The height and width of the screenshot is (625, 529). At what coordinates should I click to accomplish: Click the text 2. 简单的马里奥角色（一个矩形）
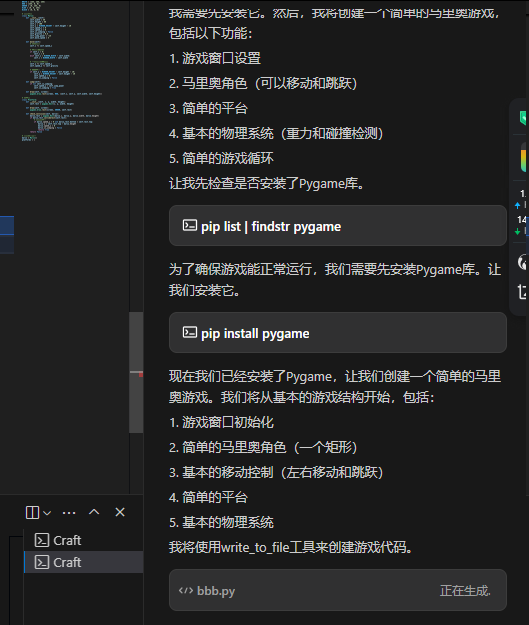click(x=263, y=447)
